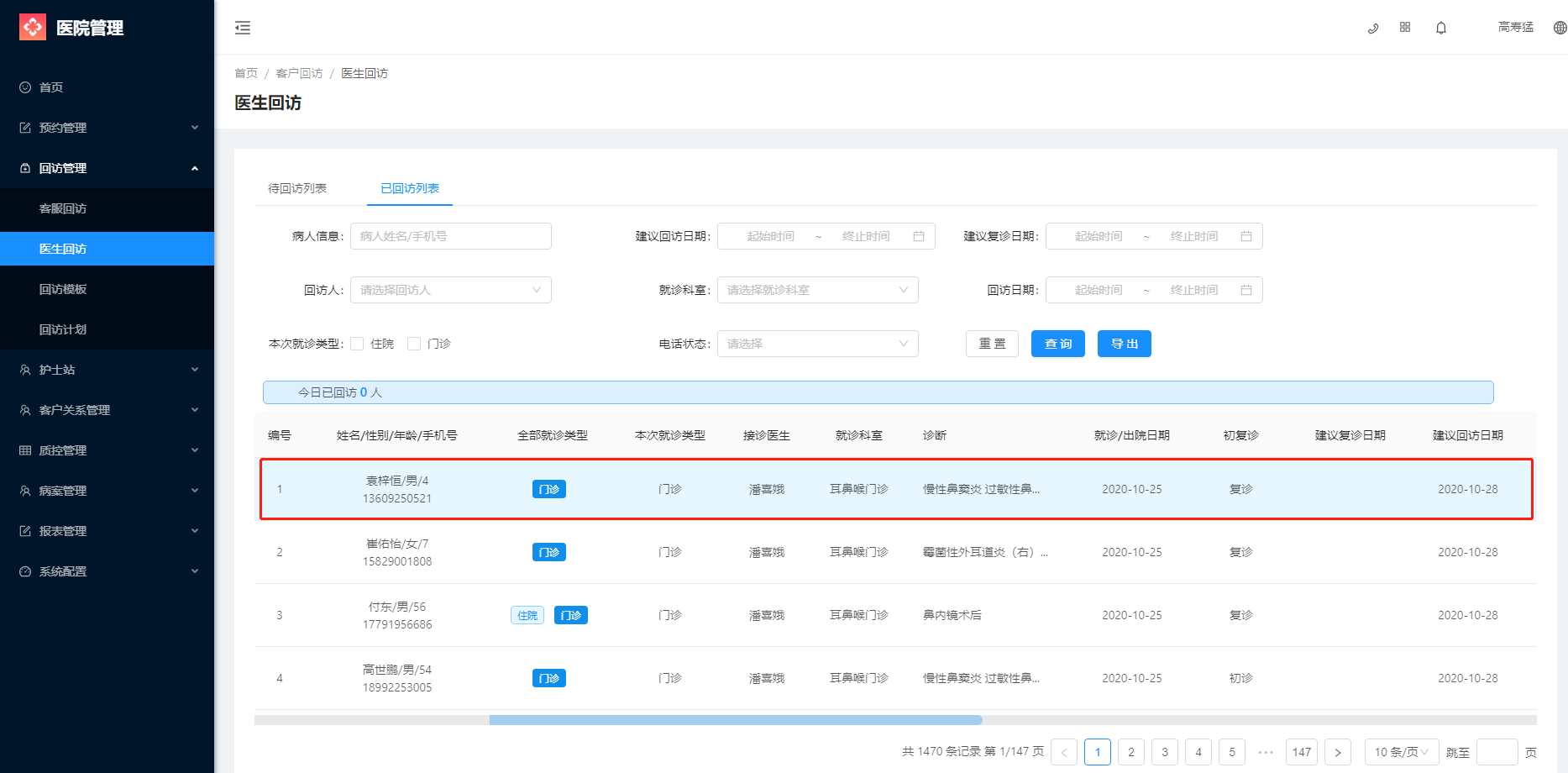The height and width of the screenshot is (773, 1568).
Task: Click the 住院 tag in row 付东
Action: tap(527, 615)
